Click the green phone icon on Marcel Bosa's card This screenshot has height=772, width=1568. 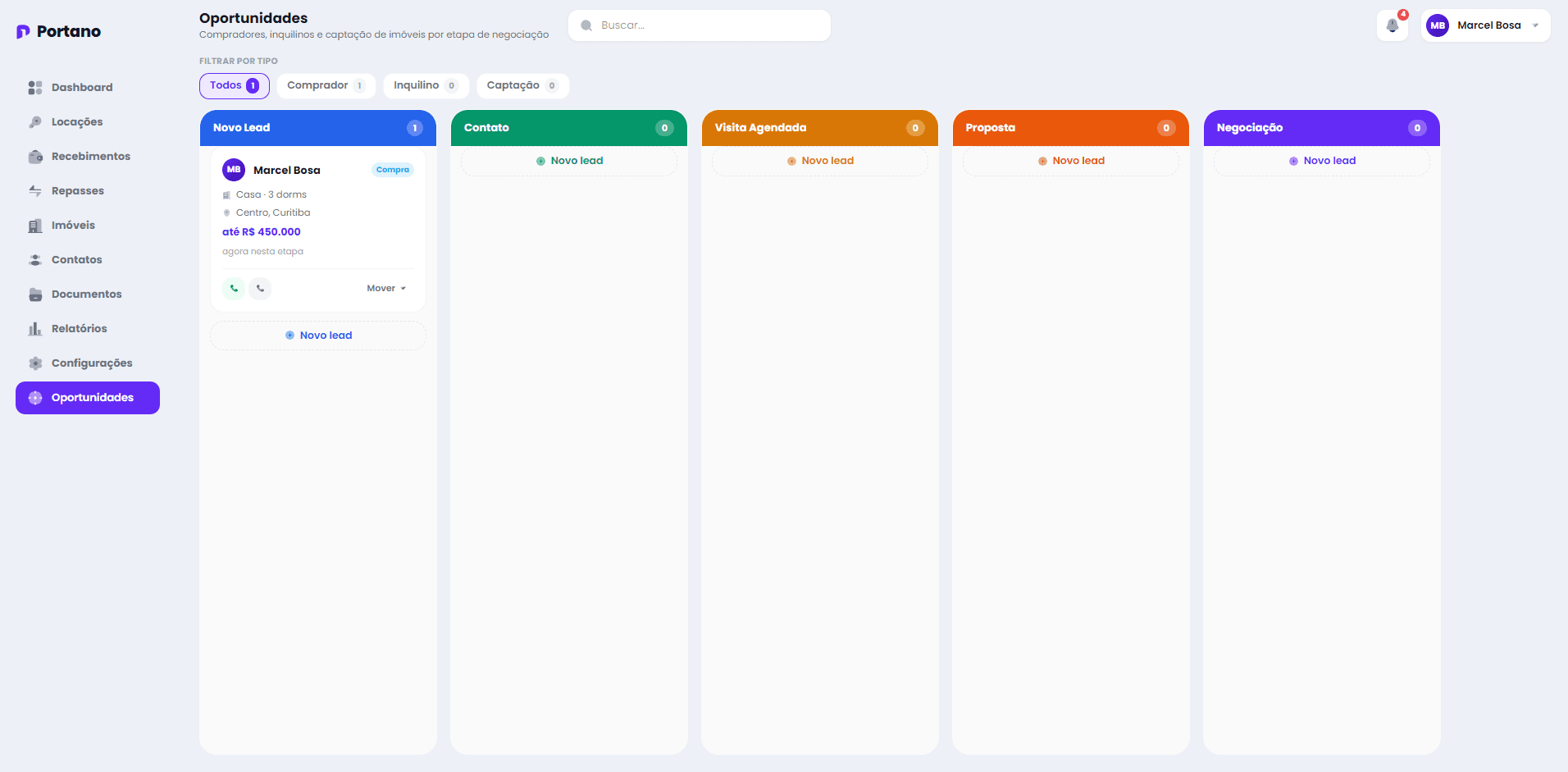tap(234, 288)
